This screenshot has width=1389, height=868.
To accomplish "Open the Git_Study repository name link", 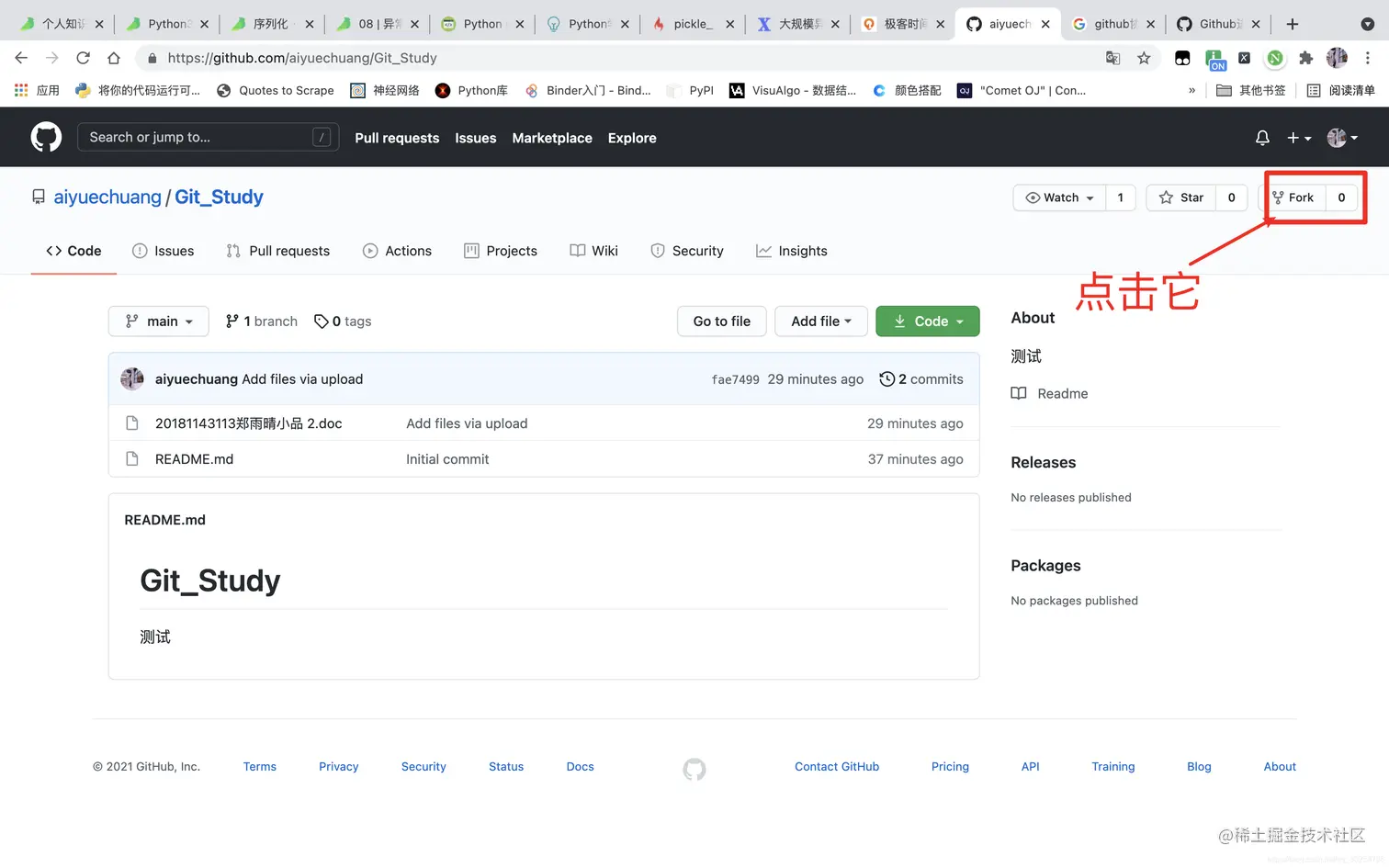I will [x=219, y=197].
